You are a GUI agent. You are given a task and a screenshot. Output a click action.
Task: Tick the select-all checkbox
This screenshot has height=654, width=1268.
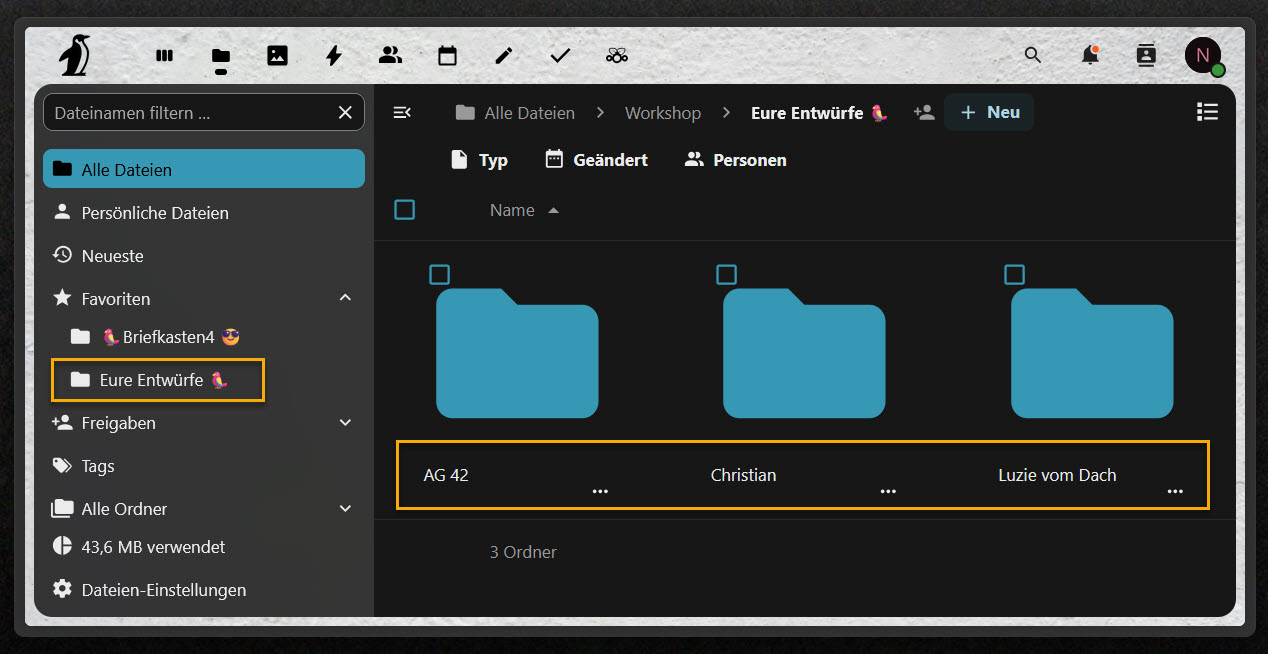click(x=405, y=210)
